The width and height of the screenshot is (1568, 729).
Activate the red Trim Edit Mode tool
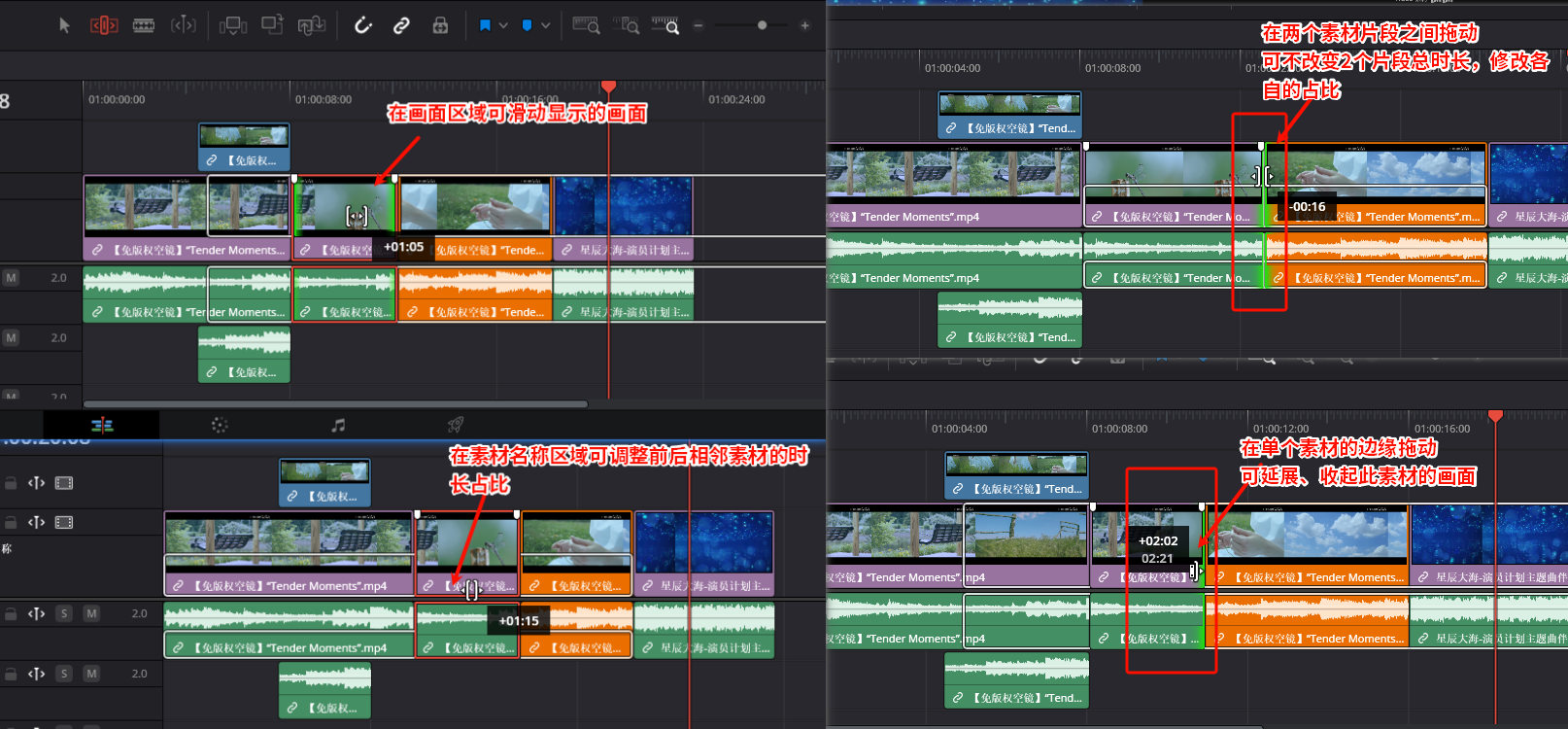[104, 25]
